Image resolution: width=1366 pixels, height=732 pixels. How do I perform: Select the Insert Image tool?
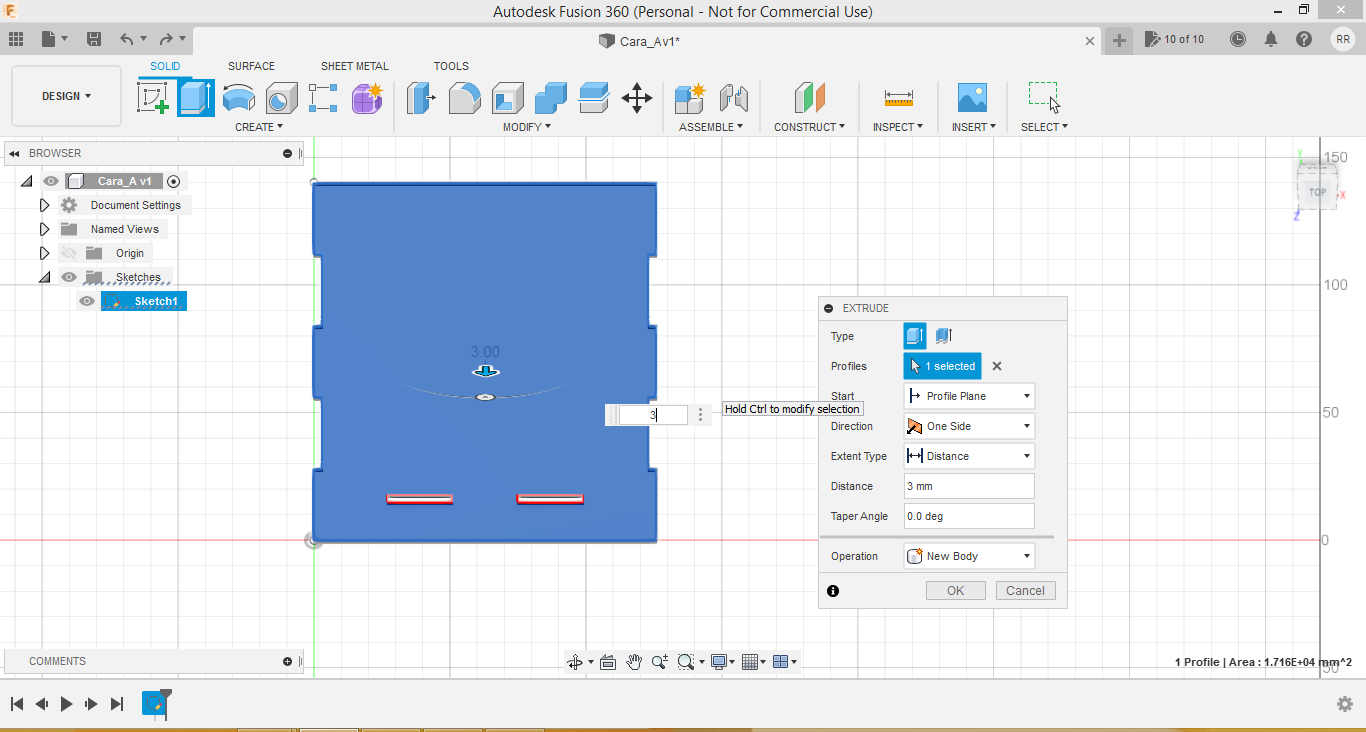972,98
